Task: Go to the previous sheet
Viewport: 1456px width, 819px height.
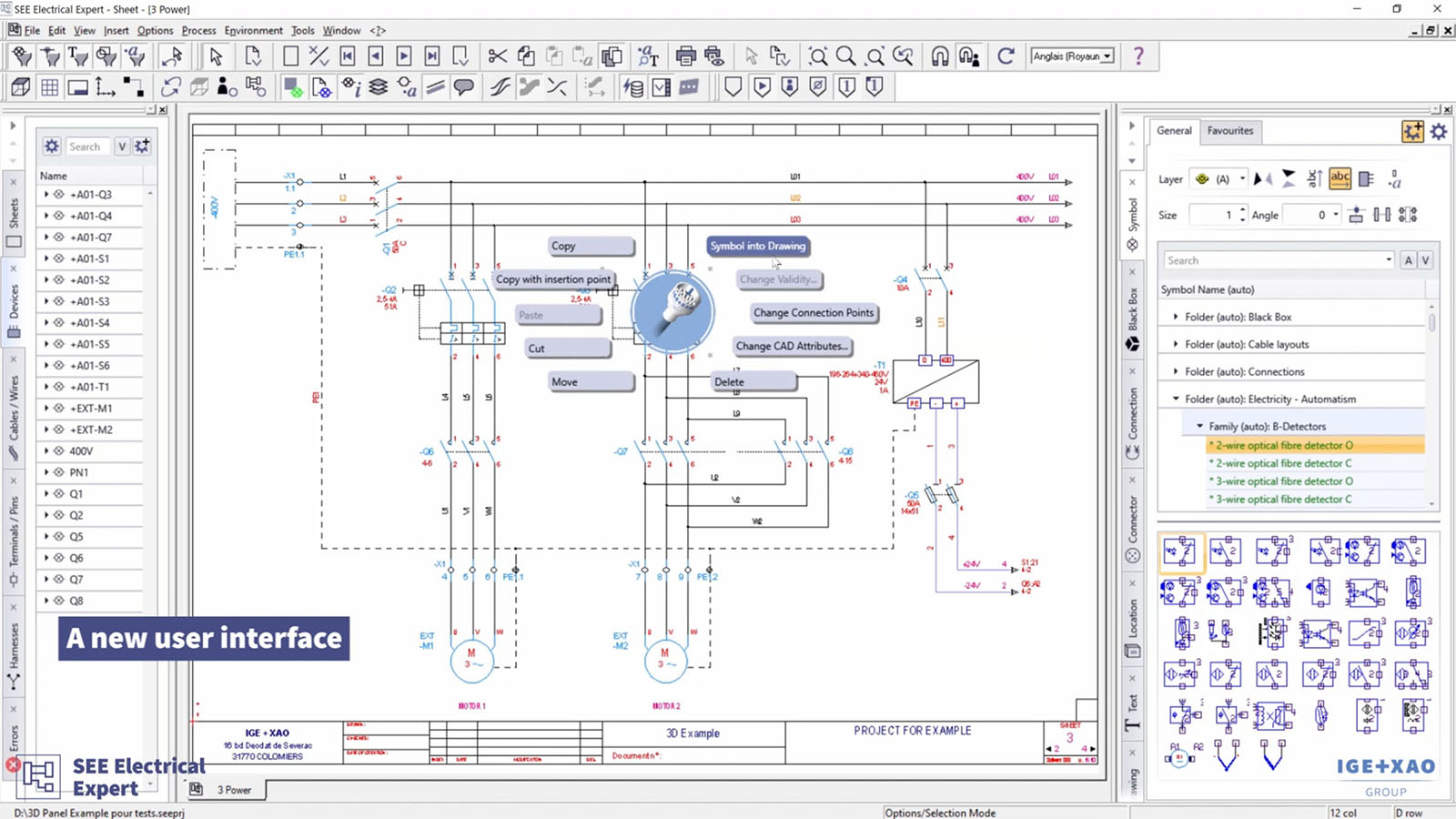Action: pos(376,56)
